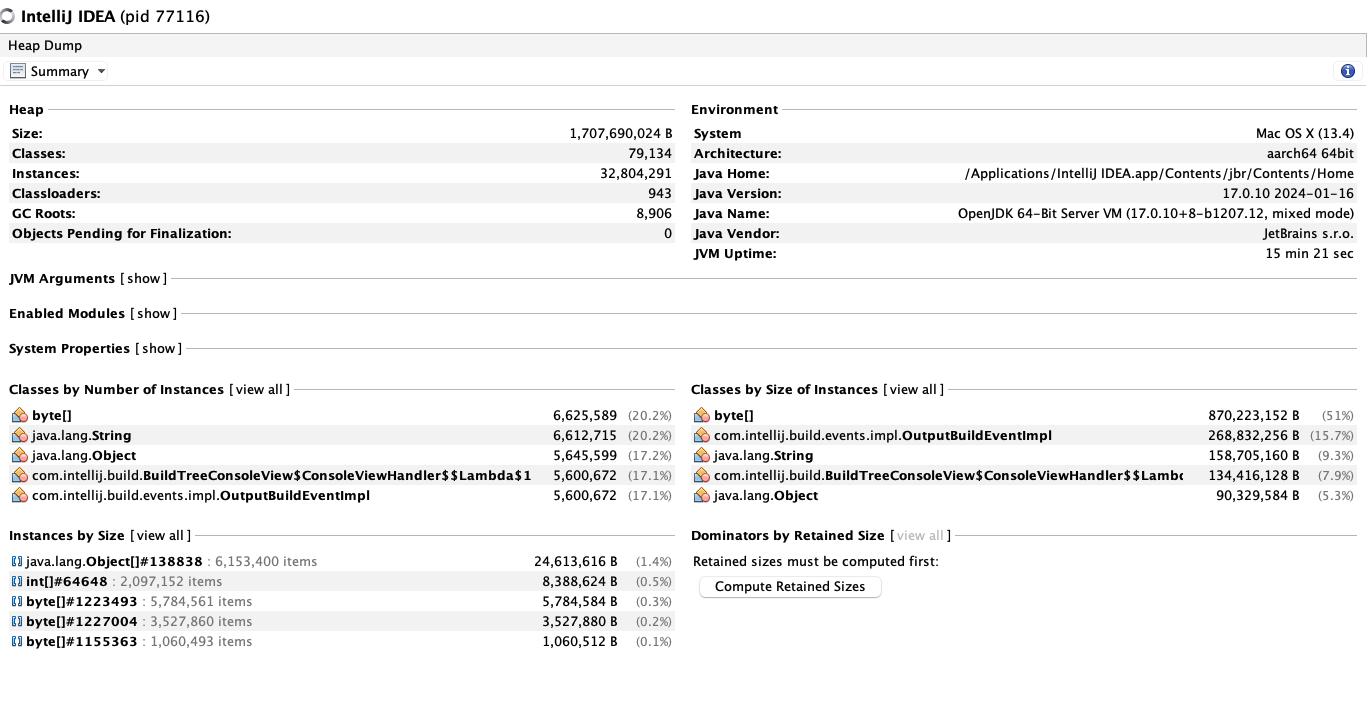Image resolution: width=1368 pixels, height=725 pixels.
Task: Open instance java.lang.Object[]#138838
Action: [114, 562]
